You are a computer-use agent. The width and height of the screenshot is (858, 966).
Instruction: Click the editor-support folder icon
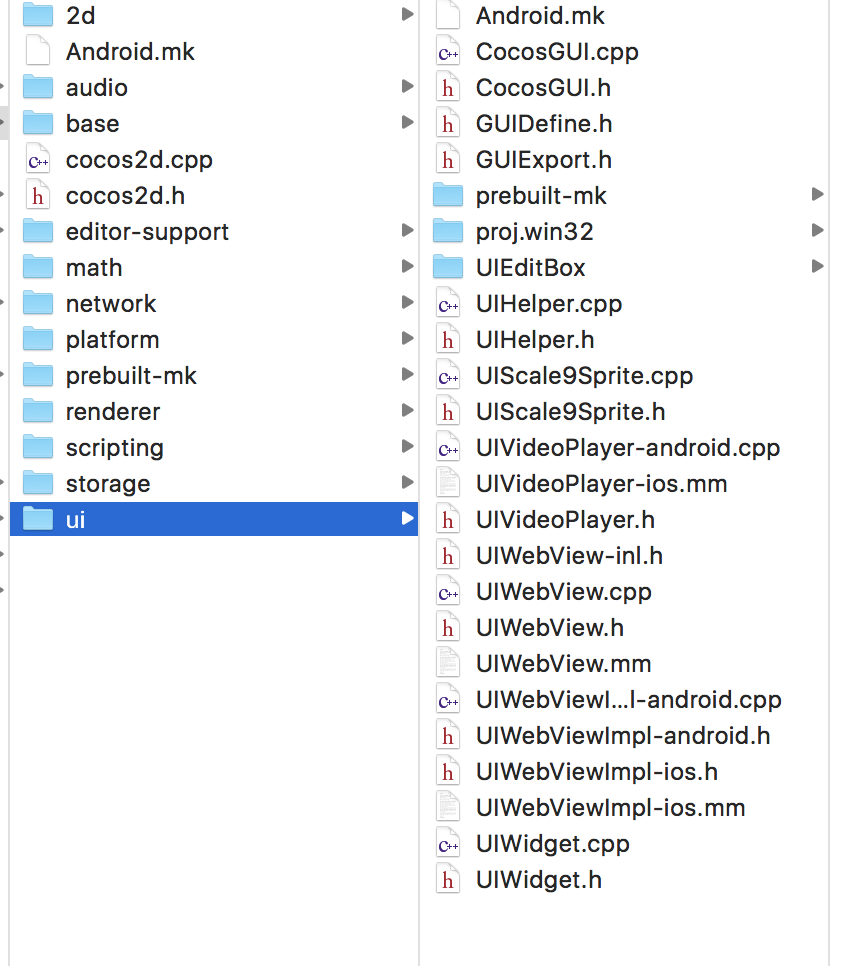tap(38, 231)
